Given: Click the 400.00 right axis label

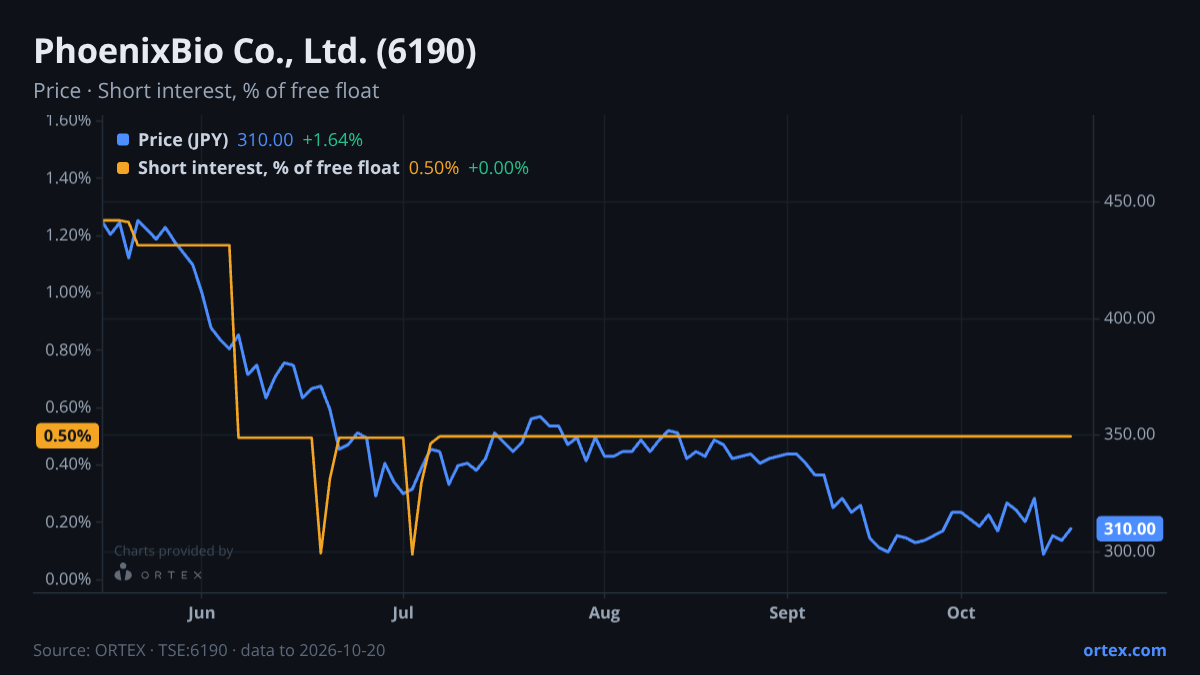Looking at the screenshot, I should (1130, 318).
